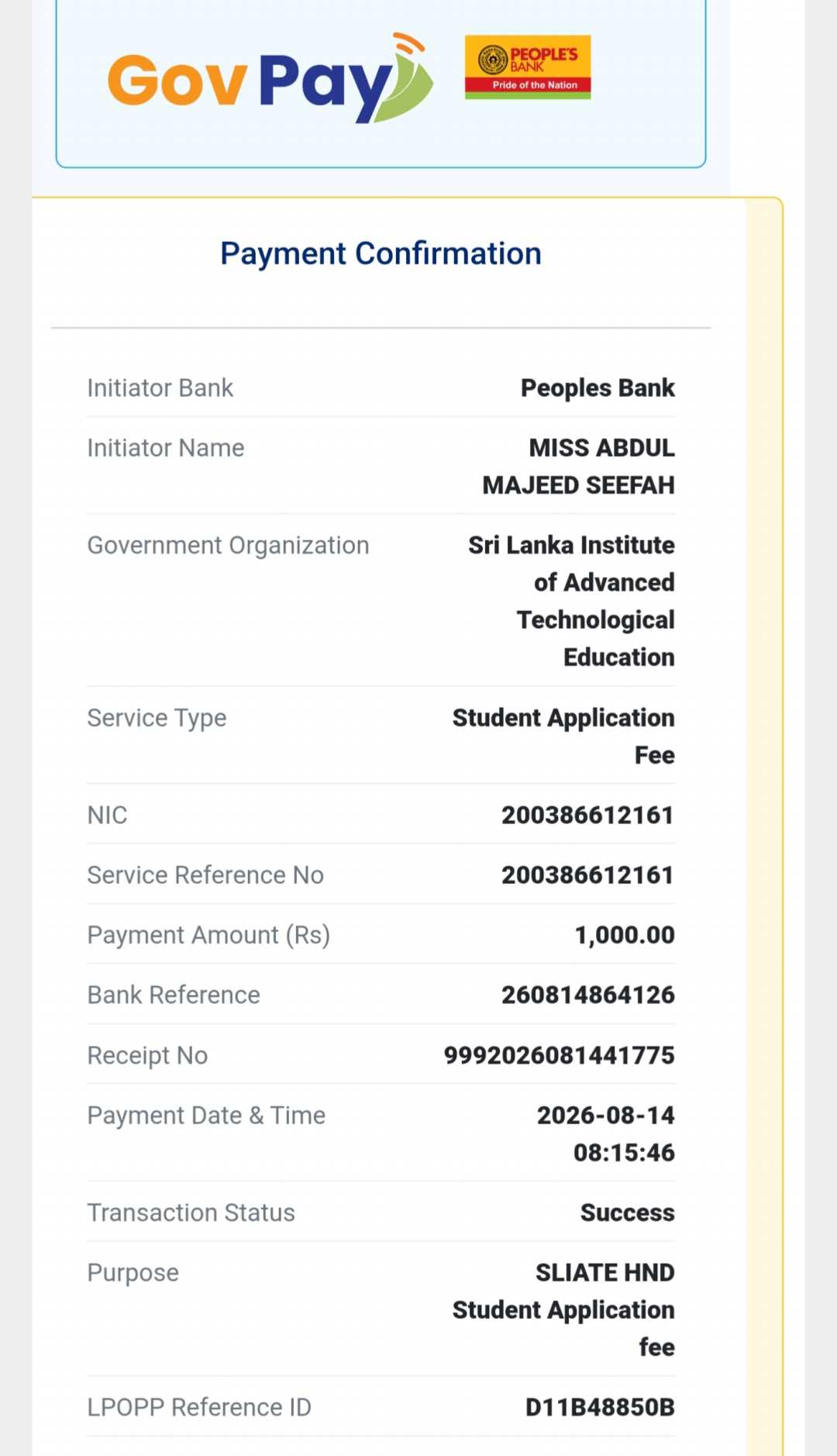Image resolution: width=837 pixels, height=1456 pixels.
Task: Select the initiator name MISS ABDUL MAJEED SEEFAH
Action: (579, 466)
